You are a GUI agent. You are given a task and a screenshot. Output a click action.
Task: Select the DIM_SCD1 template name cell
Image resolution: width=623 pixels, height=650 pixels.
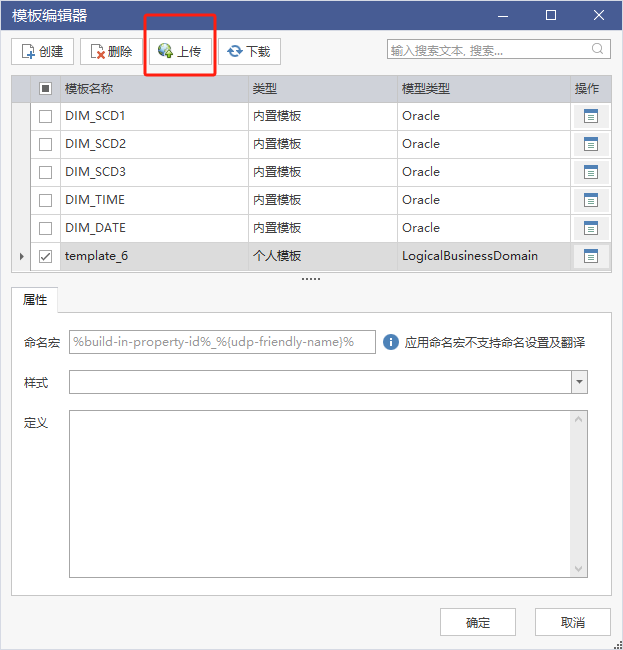pos(154,116)
